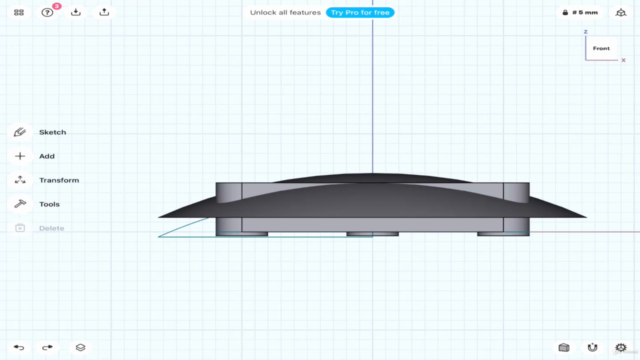640x360 pixels.
Task: Click the Unlock all features text
Action: tap(285, 13)
